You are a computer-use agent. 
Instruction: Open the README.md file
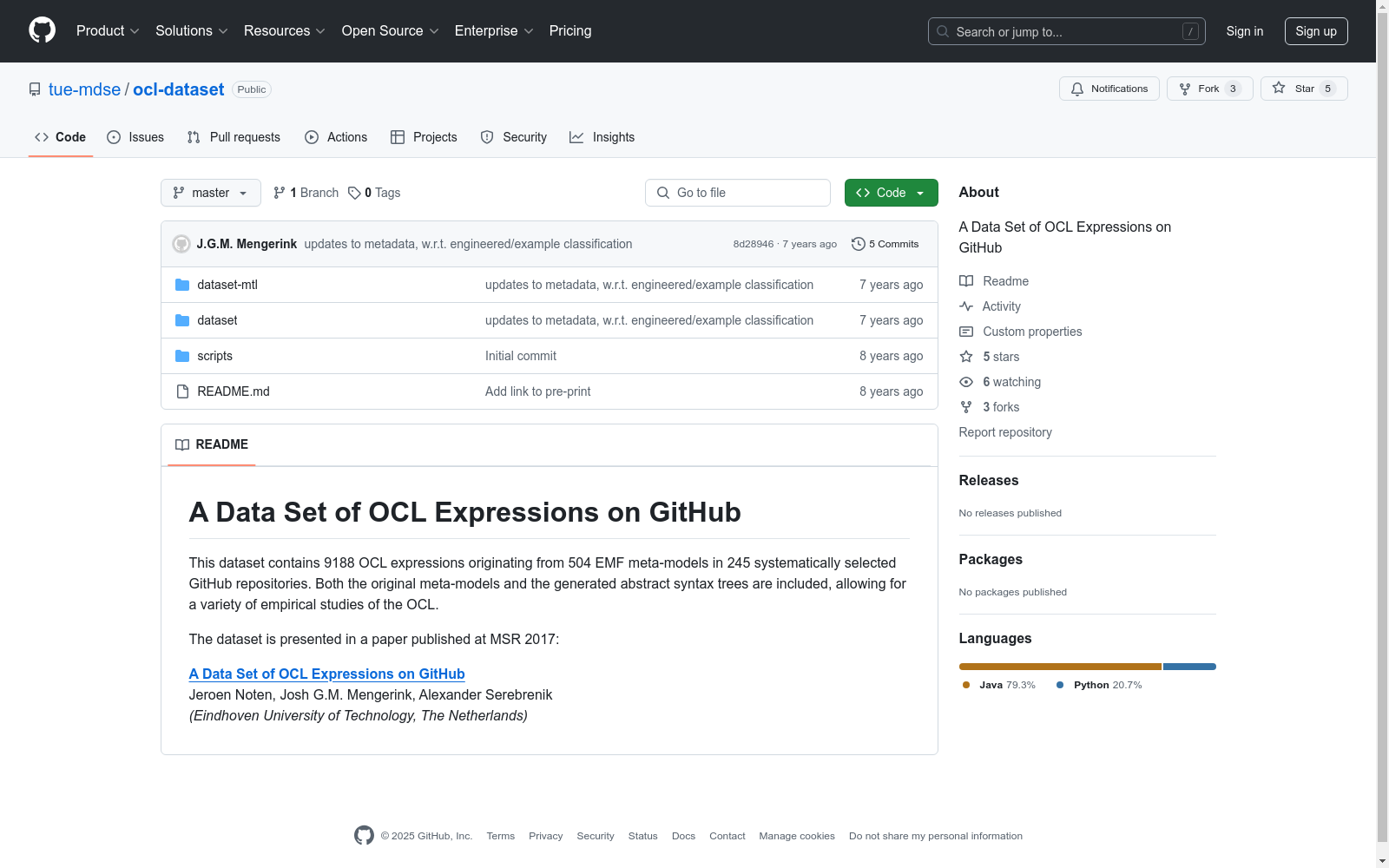[x=234, y=391]
